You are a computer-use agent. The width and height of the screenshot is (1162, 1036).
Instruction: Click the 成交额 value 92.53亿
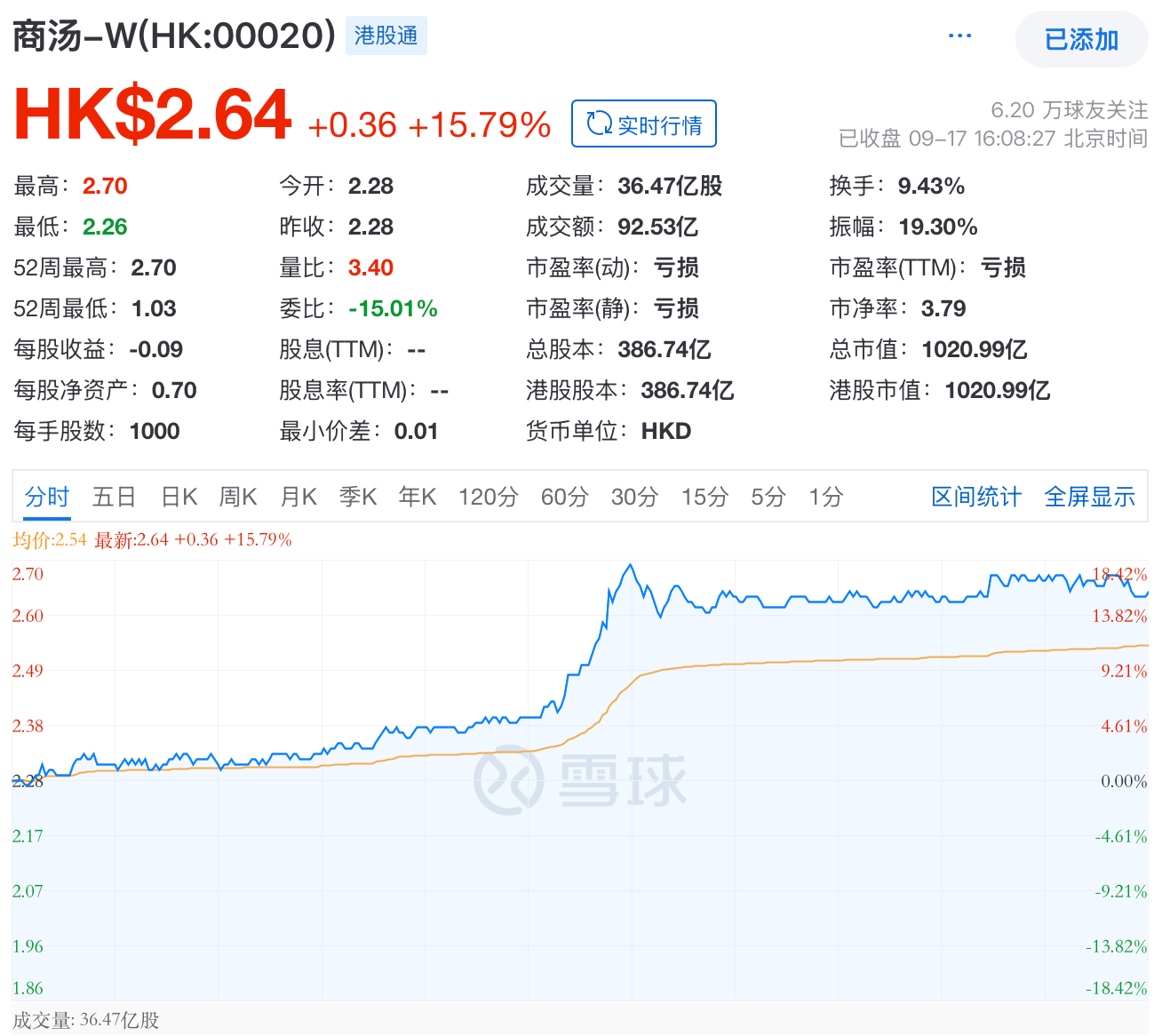point(657,227)
